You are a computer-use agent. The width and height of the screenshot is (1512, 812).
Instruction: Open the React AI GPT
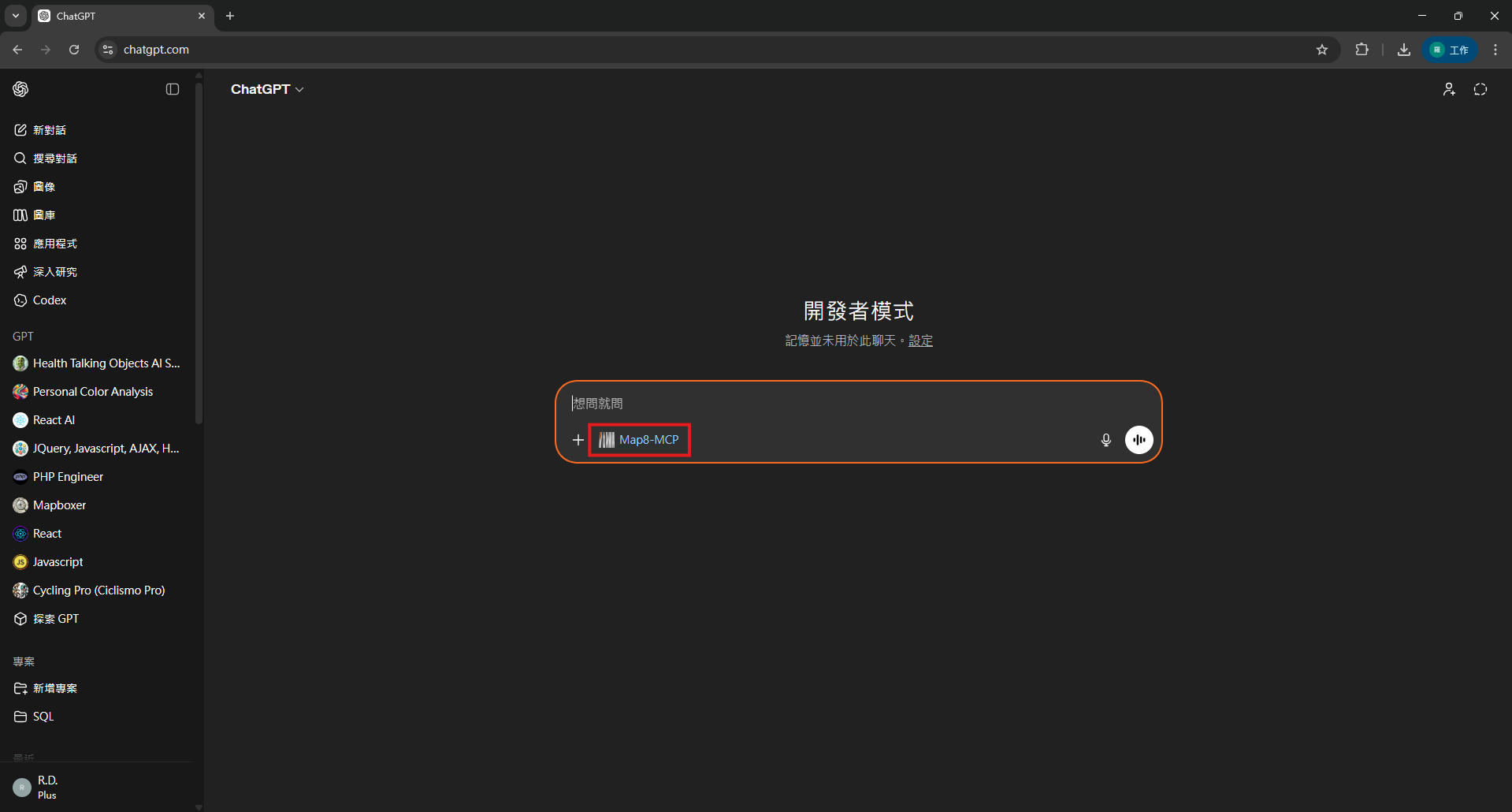[97, 420]
